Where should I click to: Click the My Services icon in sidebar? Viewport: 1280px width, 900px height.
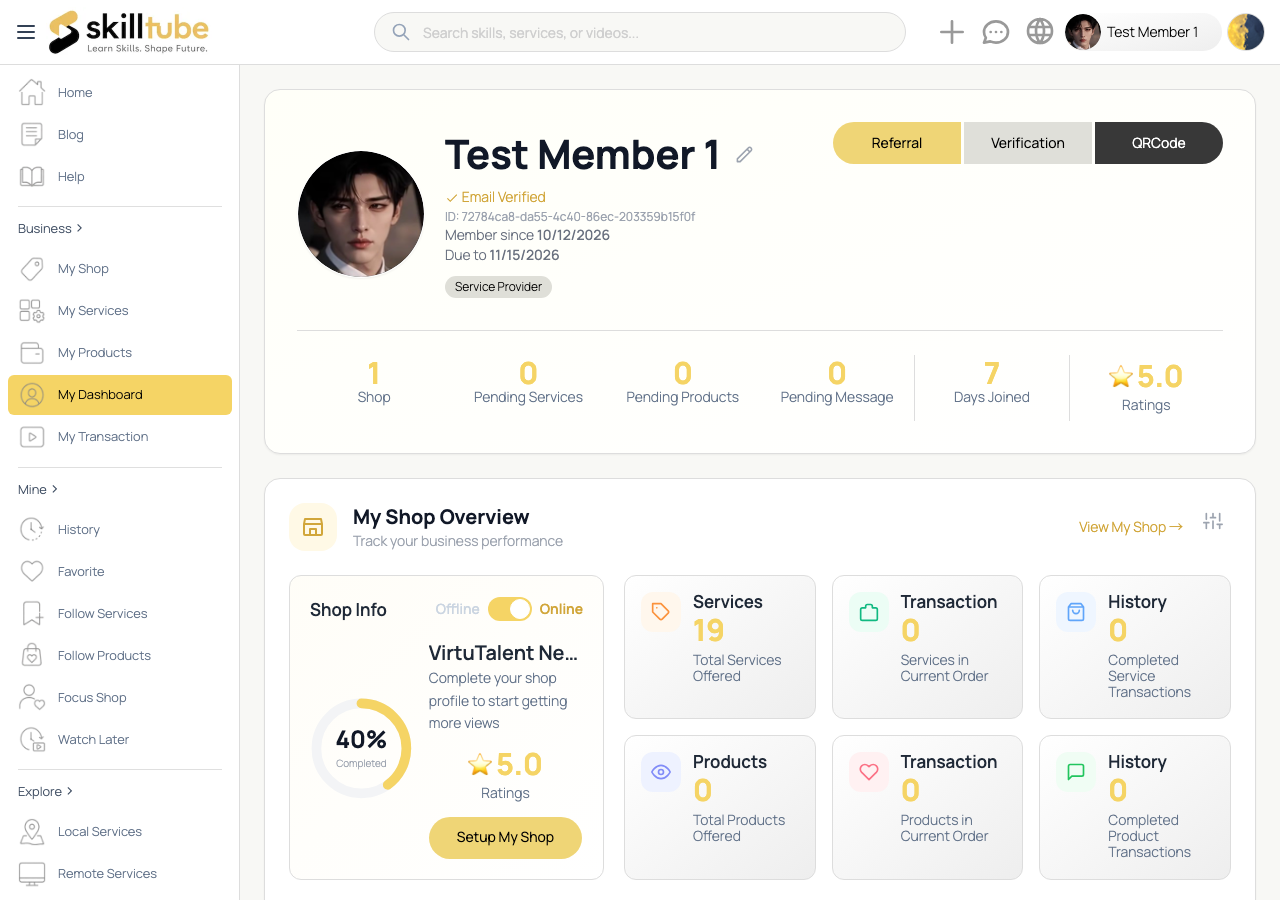tap(32, 310)
